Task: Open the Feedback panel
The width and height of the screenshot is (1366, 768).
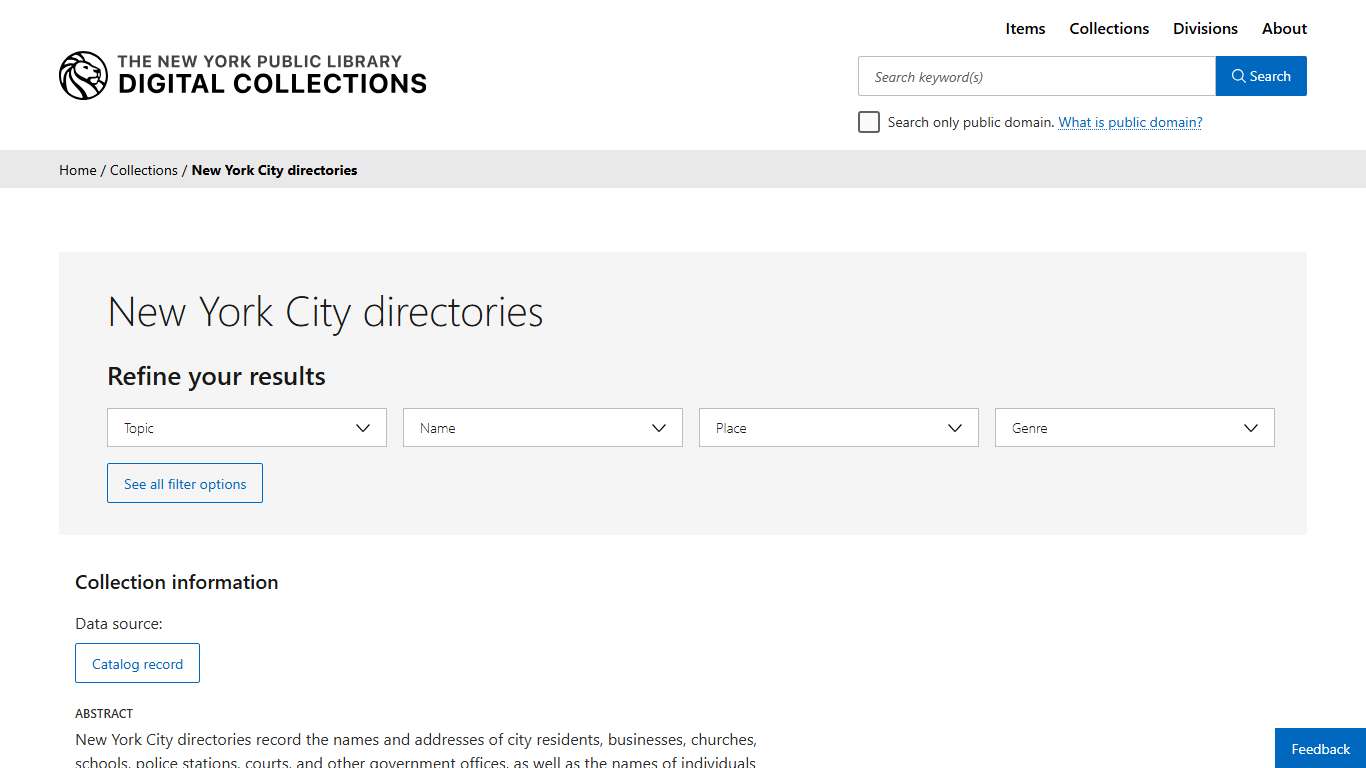Action: [1319, 748]
